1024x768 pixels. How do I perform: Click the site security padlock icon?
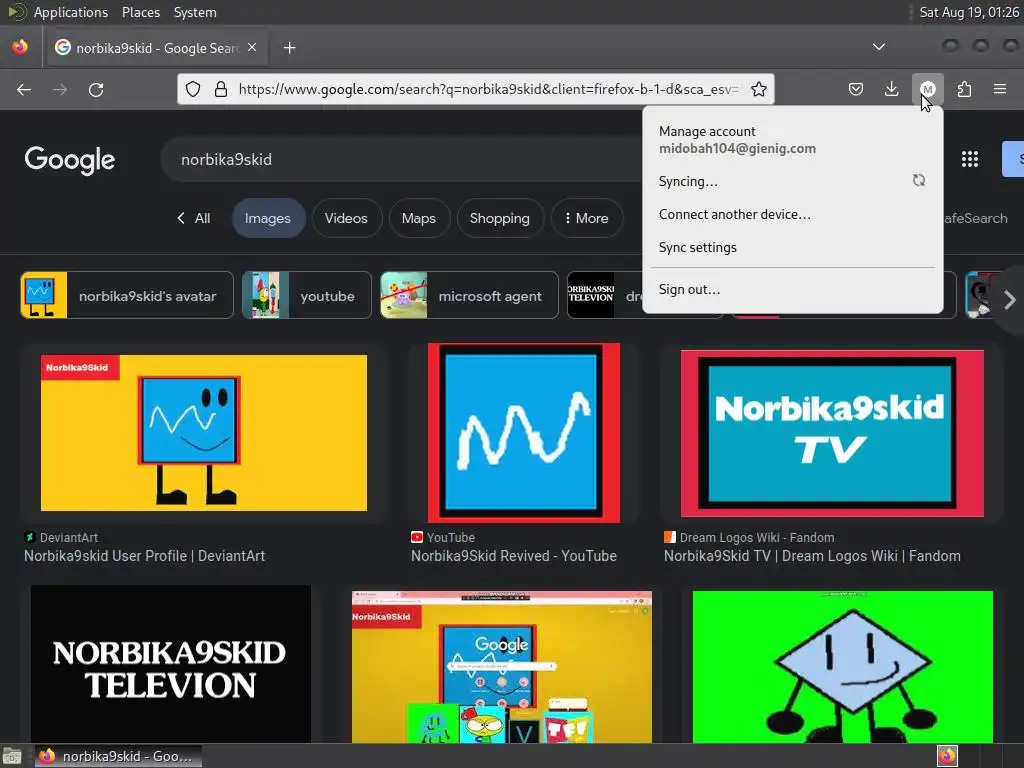[x=221, y=89]
